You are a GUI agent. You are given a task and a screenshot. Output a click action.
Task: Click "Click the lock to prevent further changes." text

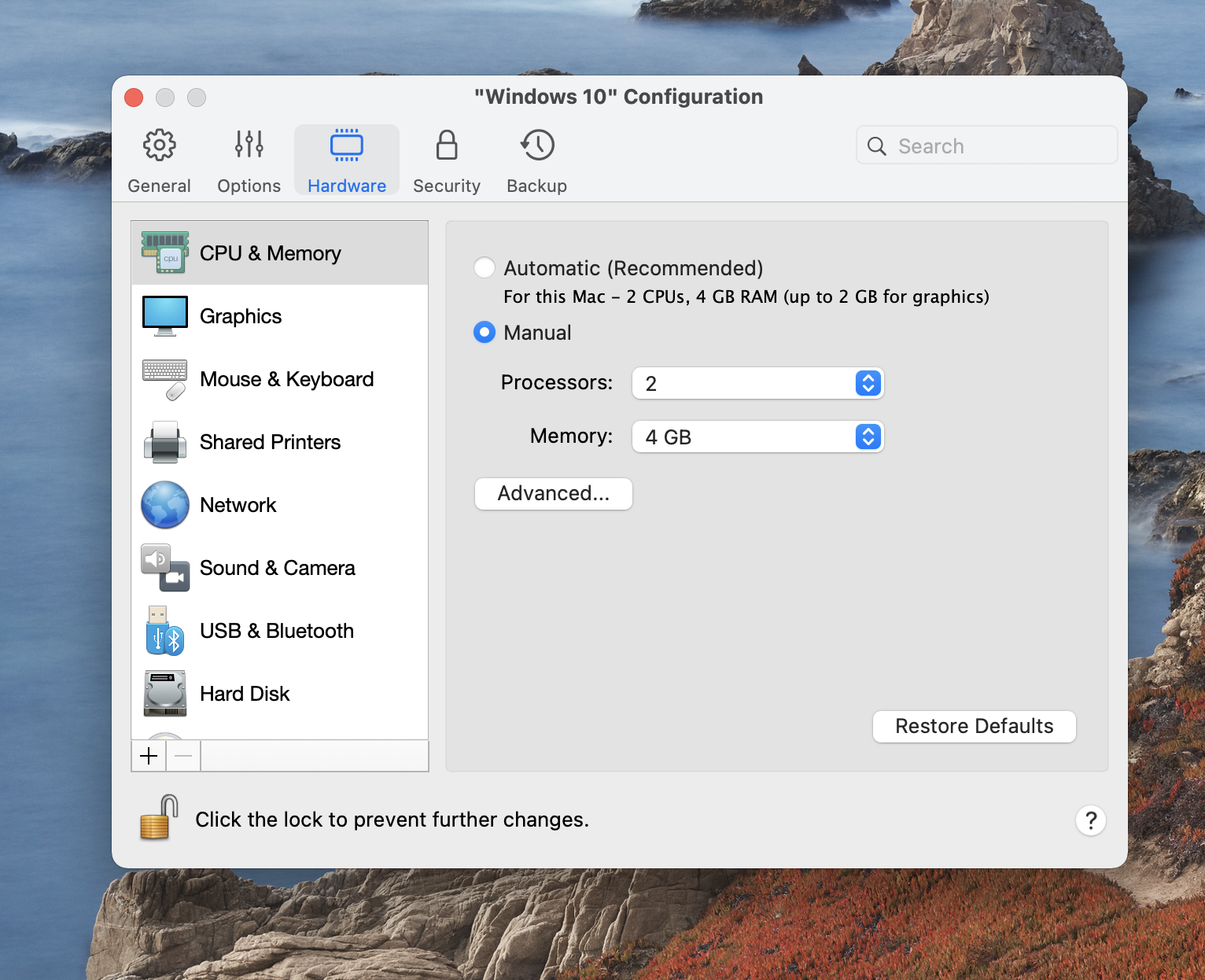392,820
